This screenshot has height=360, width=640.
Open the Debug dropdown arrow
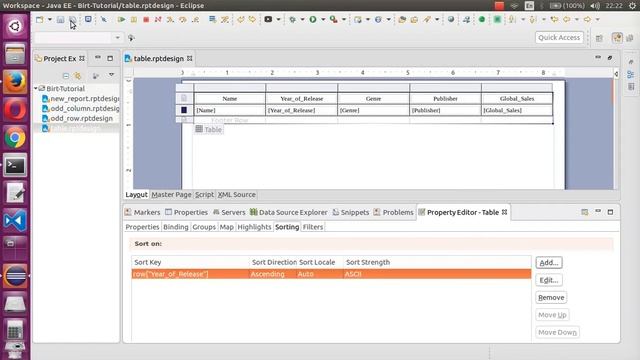point(302,19)
